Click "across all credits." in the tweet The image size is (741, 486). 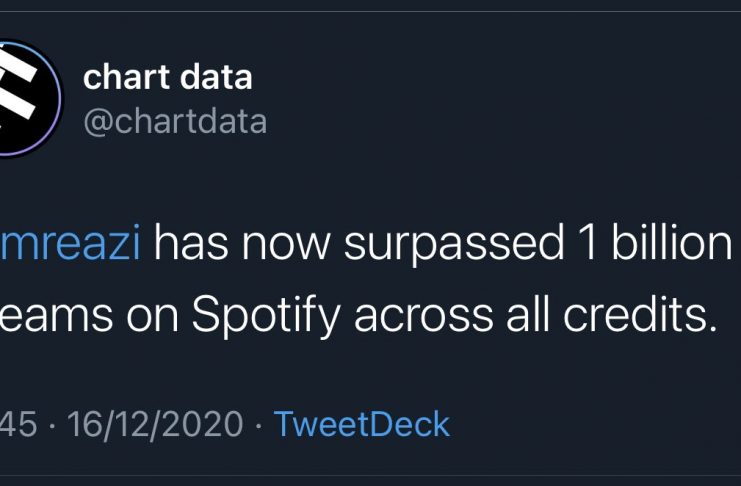coord(533,316)
